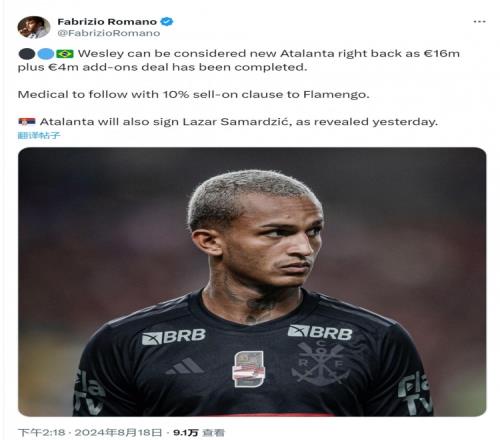Viewport: 500px width, 440px height.
Task: Click the black circle emoji
Action: tap(27, 54)
